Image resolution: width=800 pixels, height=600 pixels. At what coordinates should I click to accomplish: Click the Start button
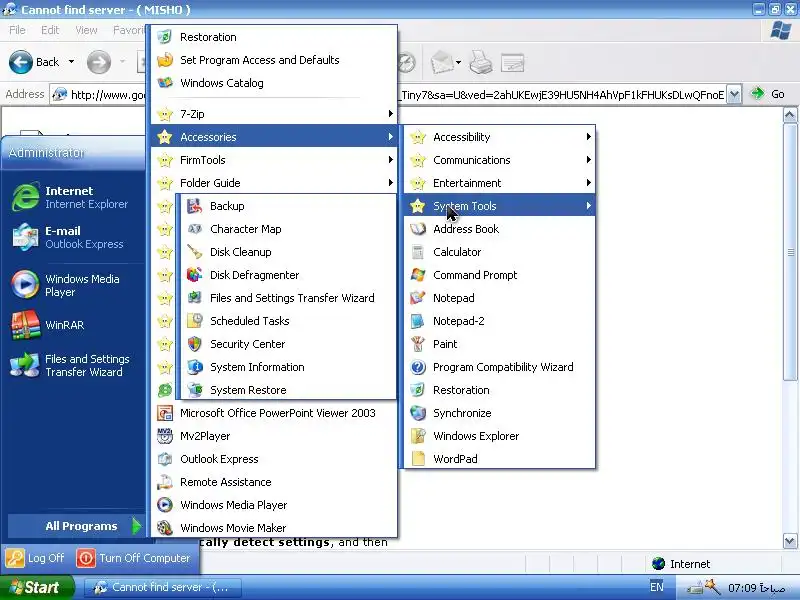(x=36, y=587)
